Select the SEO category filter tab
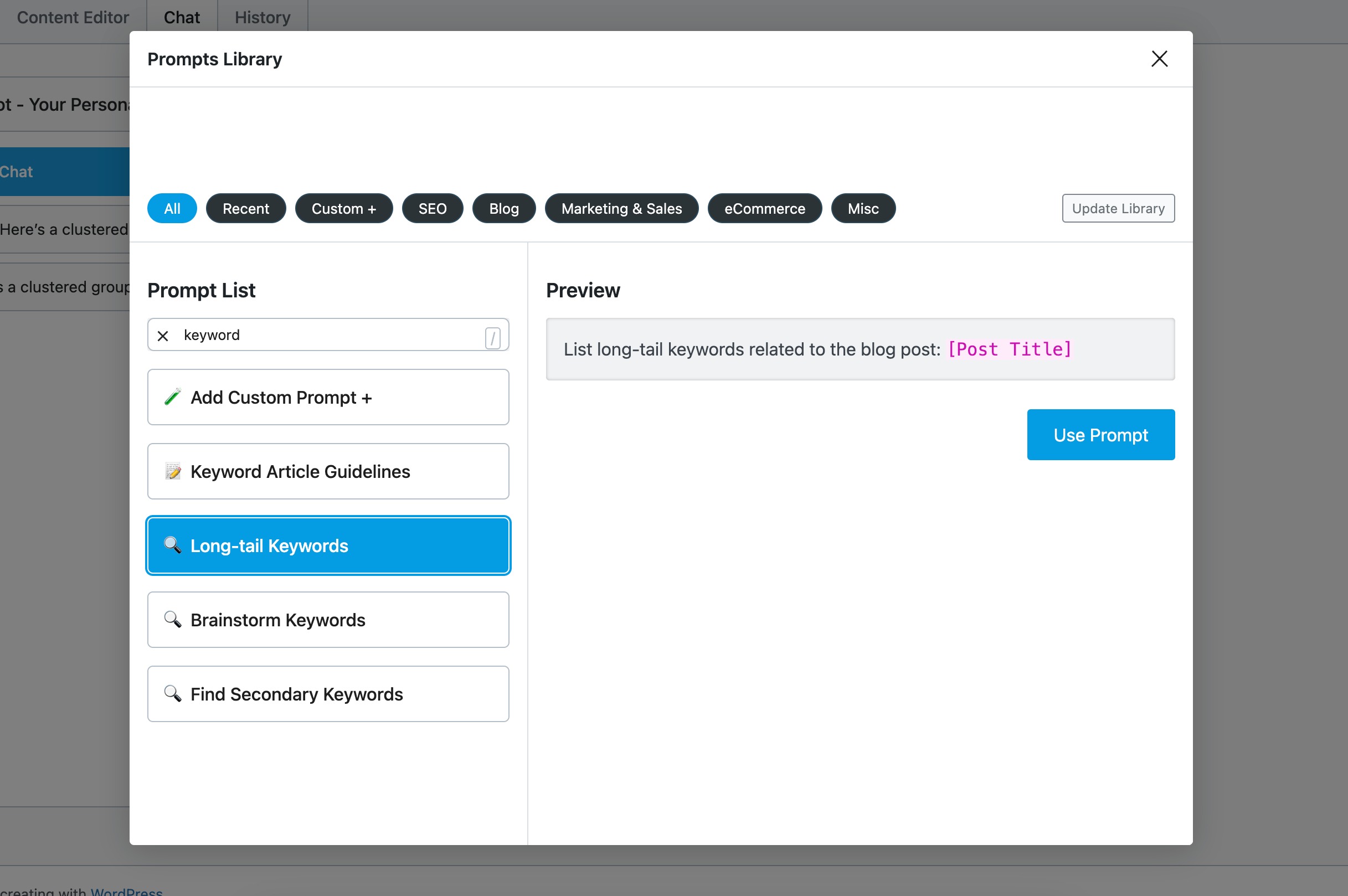 tap(432, 208)
